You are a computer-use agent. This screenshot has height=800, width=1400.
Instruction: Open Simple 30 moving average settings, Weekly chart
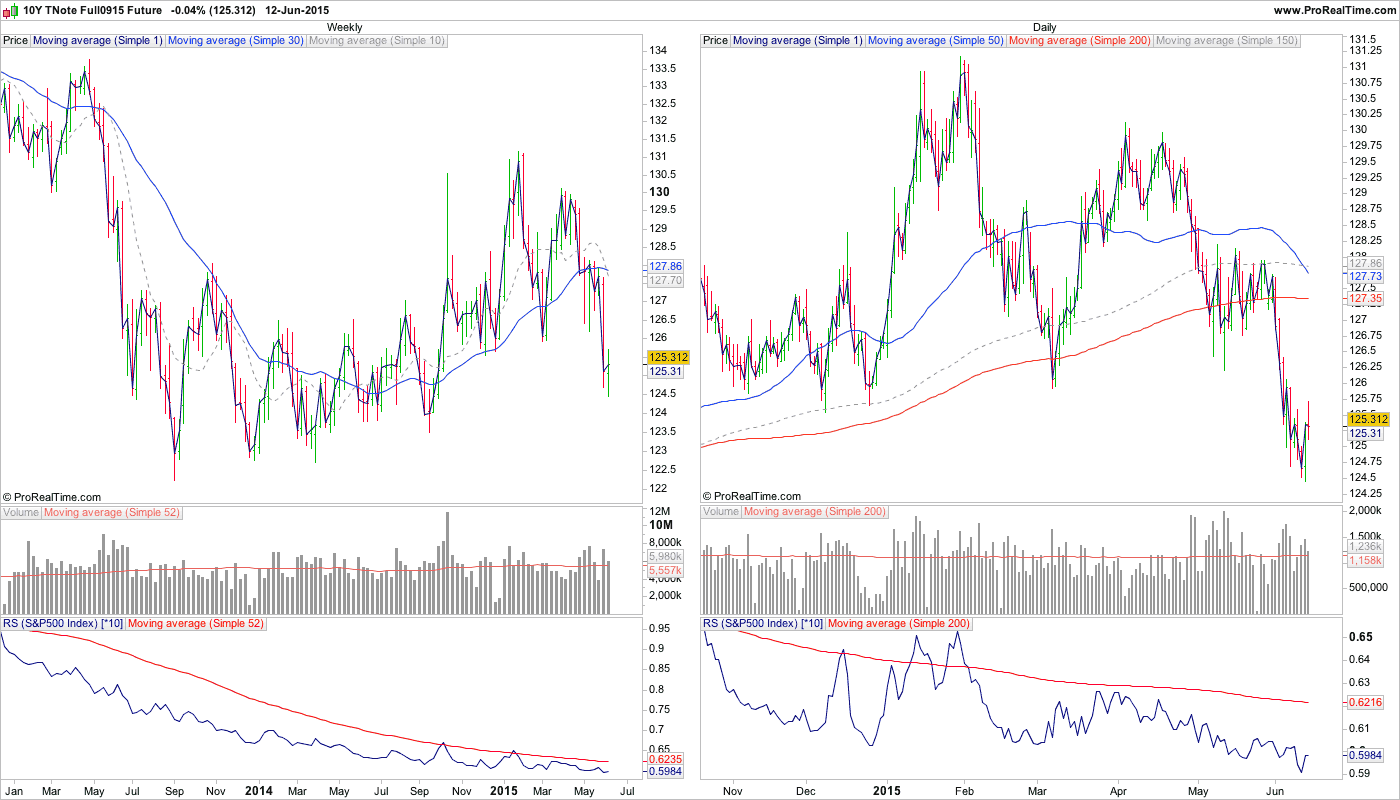[236, 41]
